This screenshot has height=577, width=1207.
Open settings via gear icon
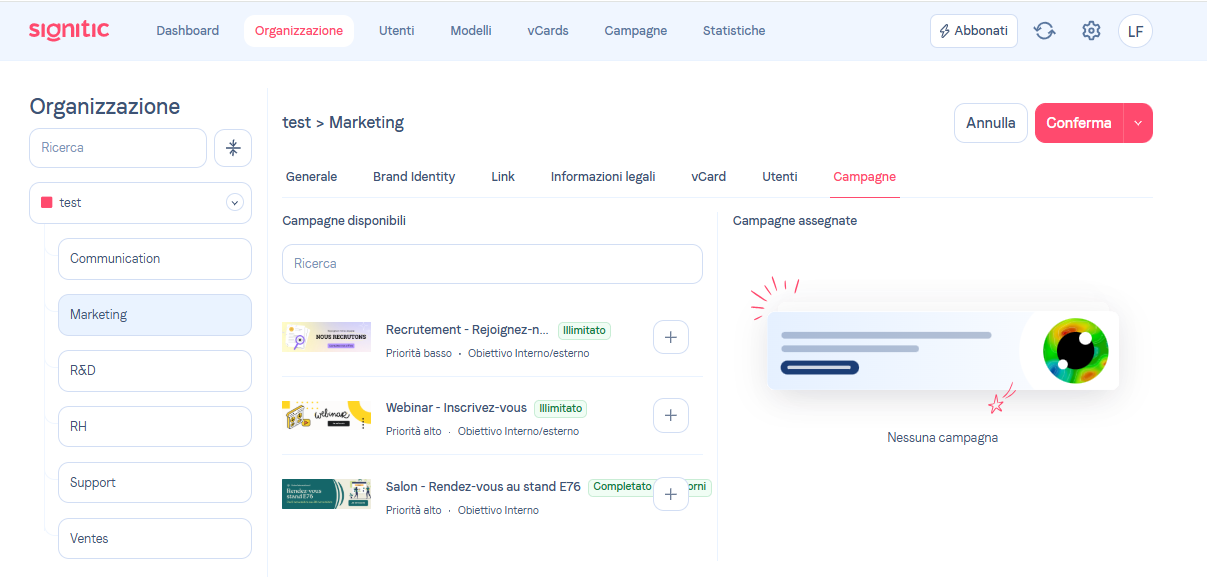coord(1091,31)
